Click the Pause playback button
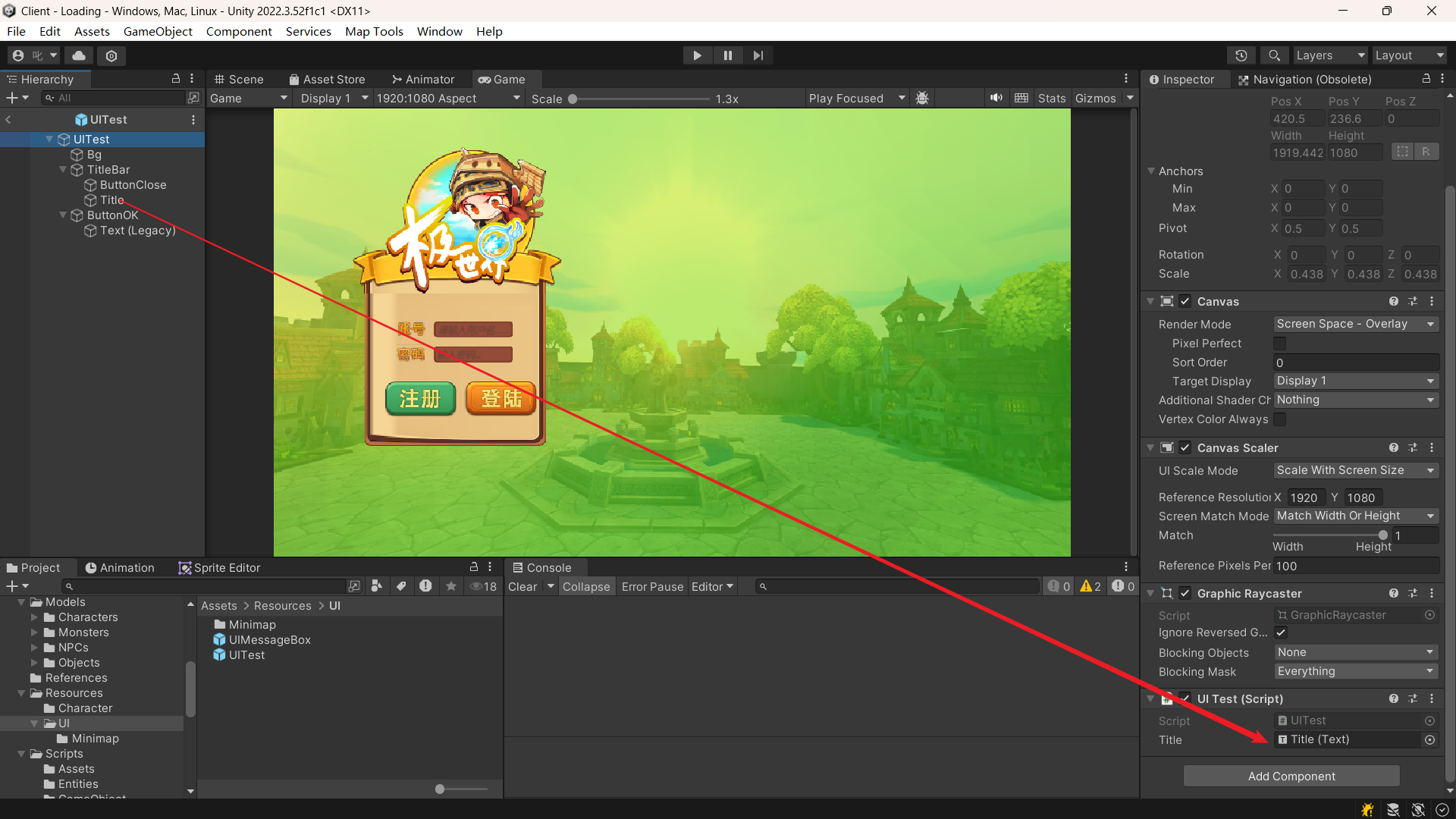 coord(727,55)
